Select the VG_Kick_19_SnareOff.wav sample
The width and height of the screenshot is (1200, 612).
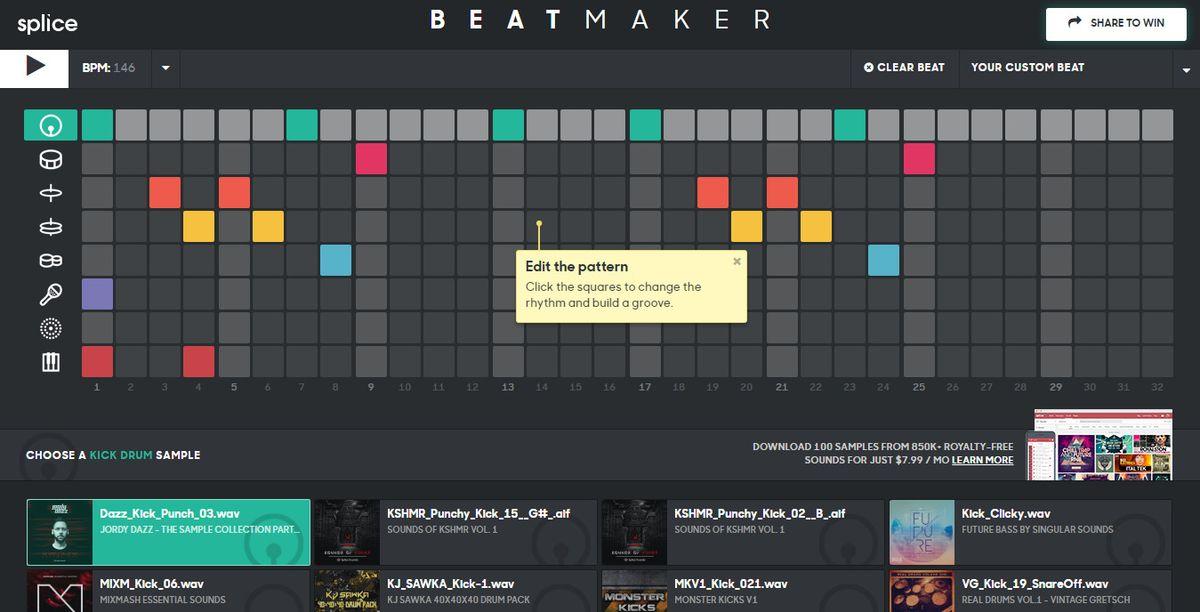coord(1030,591)
